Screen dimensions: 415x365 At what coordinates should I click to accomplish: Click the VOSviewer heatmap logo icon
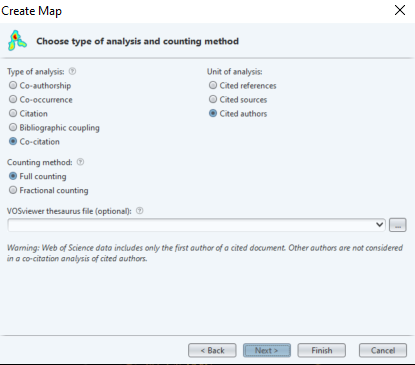tap(17, 41)
